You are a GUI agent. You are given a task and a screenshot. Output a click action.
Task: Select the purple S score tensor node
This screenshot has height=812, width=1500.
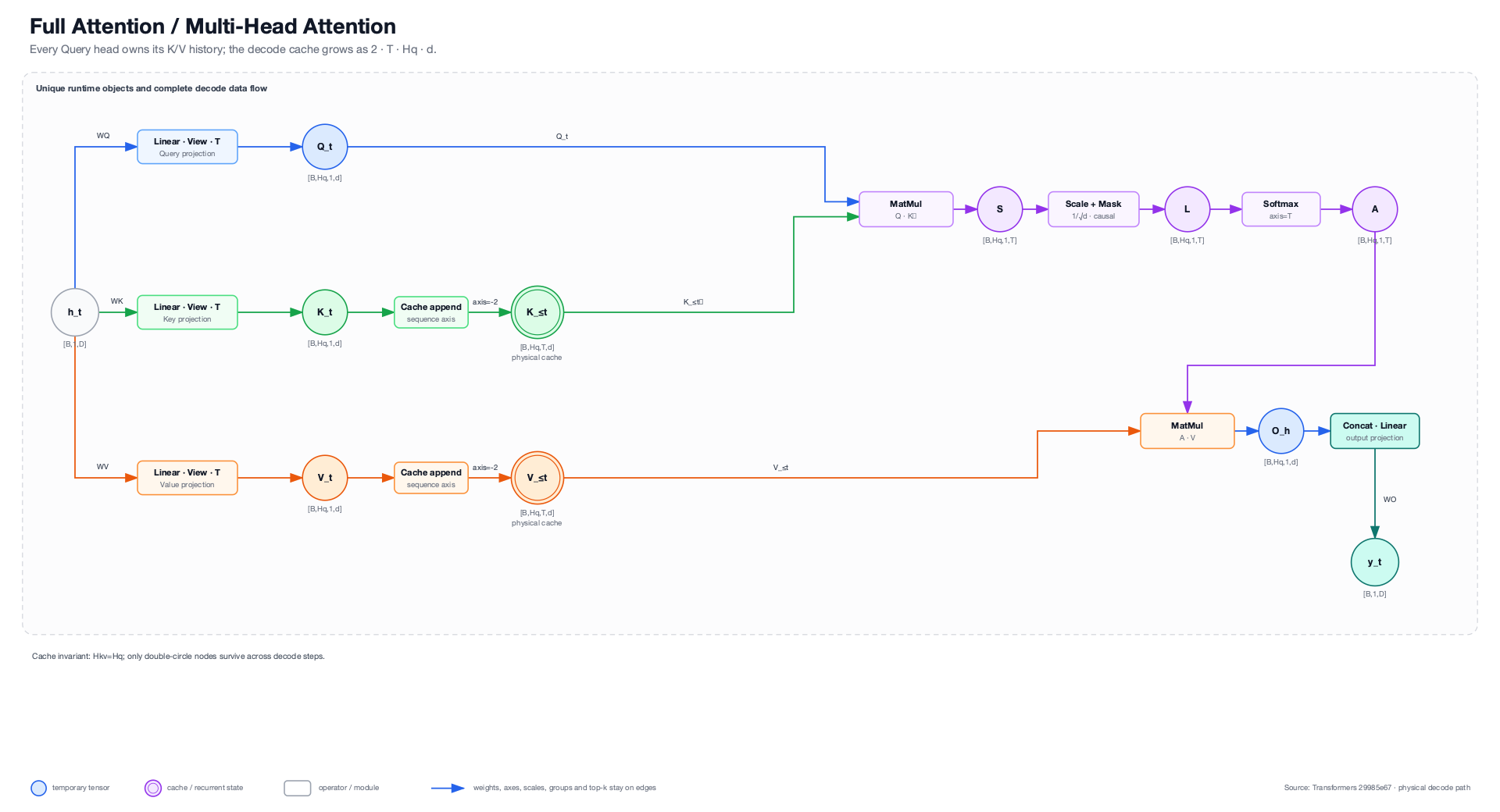[x=1000, y=209]
